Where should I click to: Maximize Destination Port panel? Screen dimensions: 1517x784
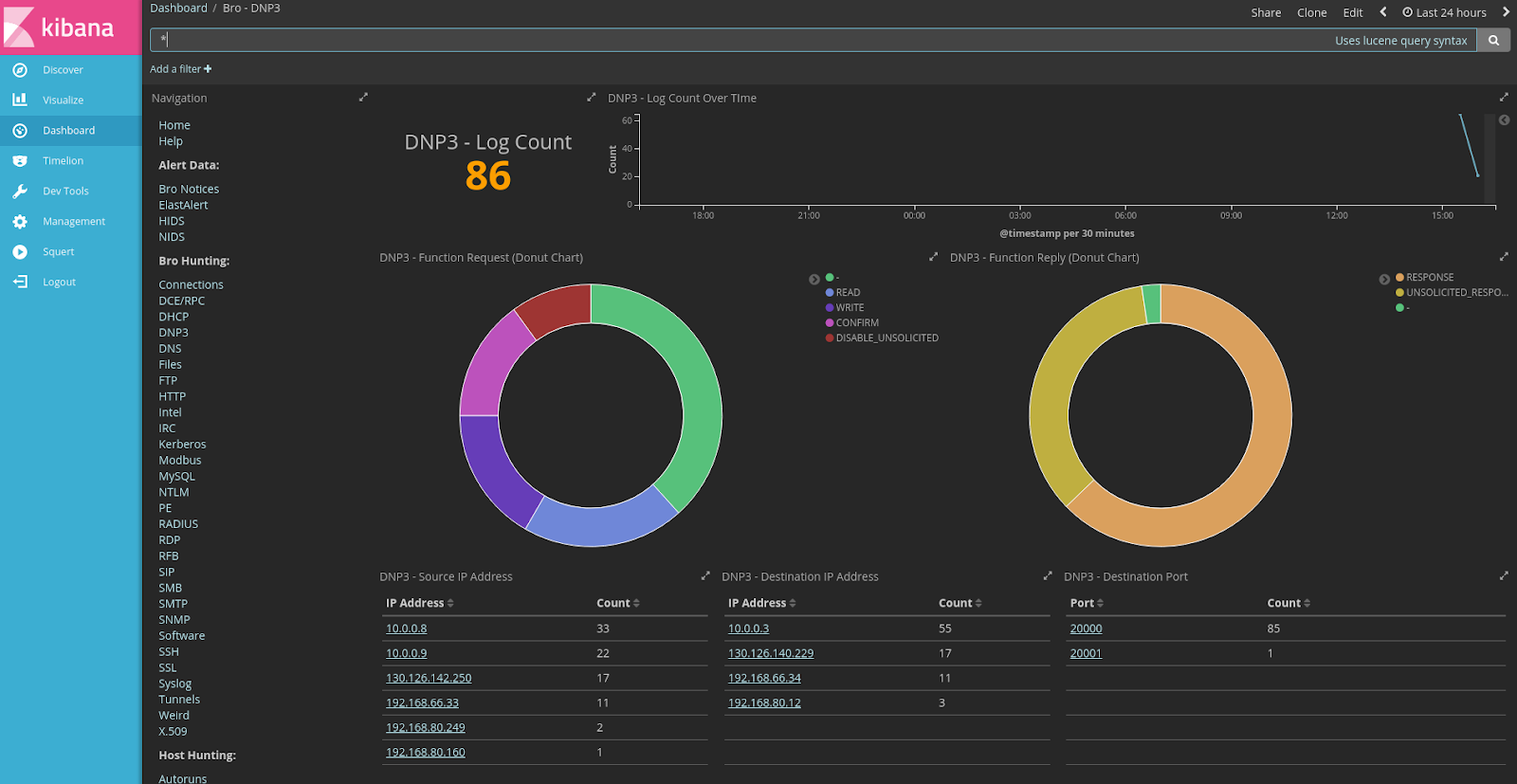1504,576
